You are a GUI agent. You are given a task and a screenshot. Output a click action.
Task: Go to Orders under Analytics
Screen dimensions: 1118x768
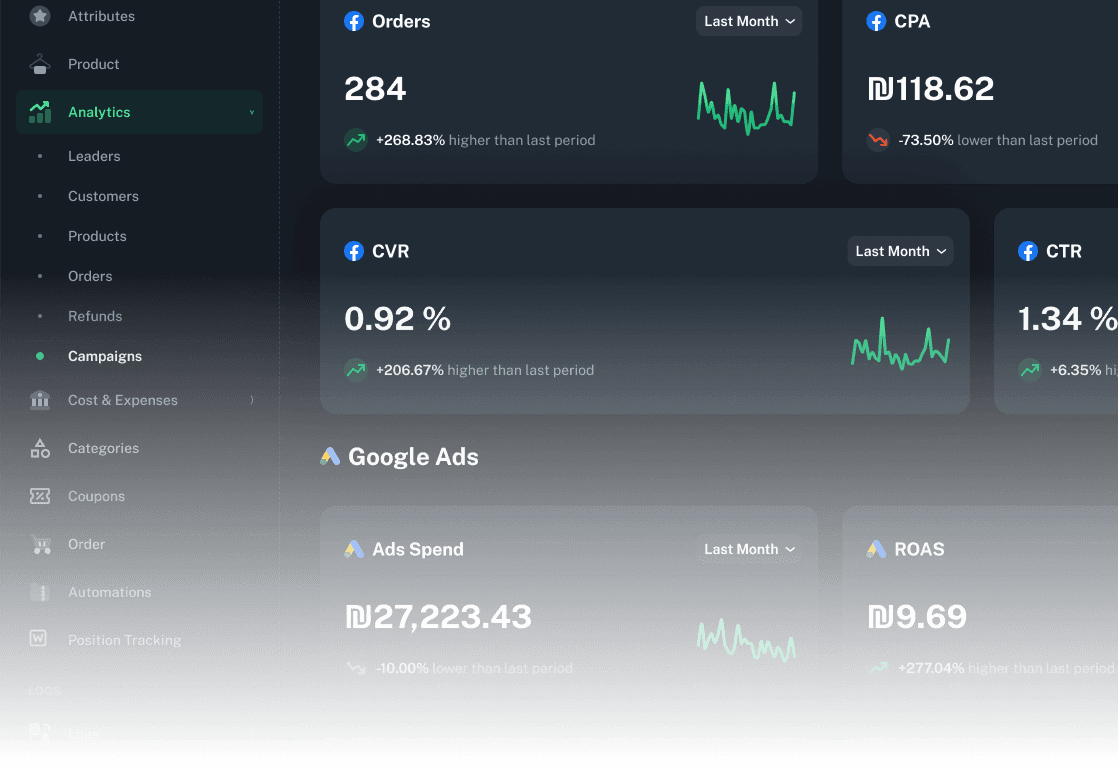(90, 276)
